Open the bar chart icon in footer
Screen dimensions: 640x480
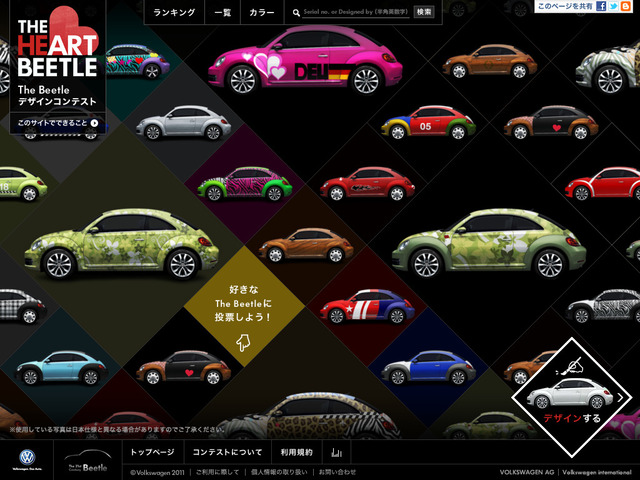(x=337, y=452)
